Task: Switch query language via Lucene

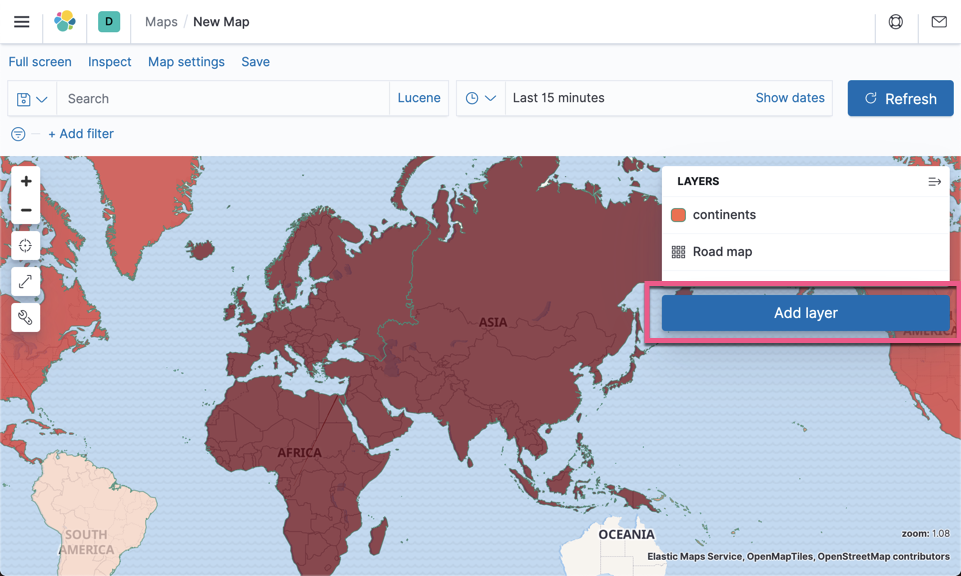Action: (419, 98)
